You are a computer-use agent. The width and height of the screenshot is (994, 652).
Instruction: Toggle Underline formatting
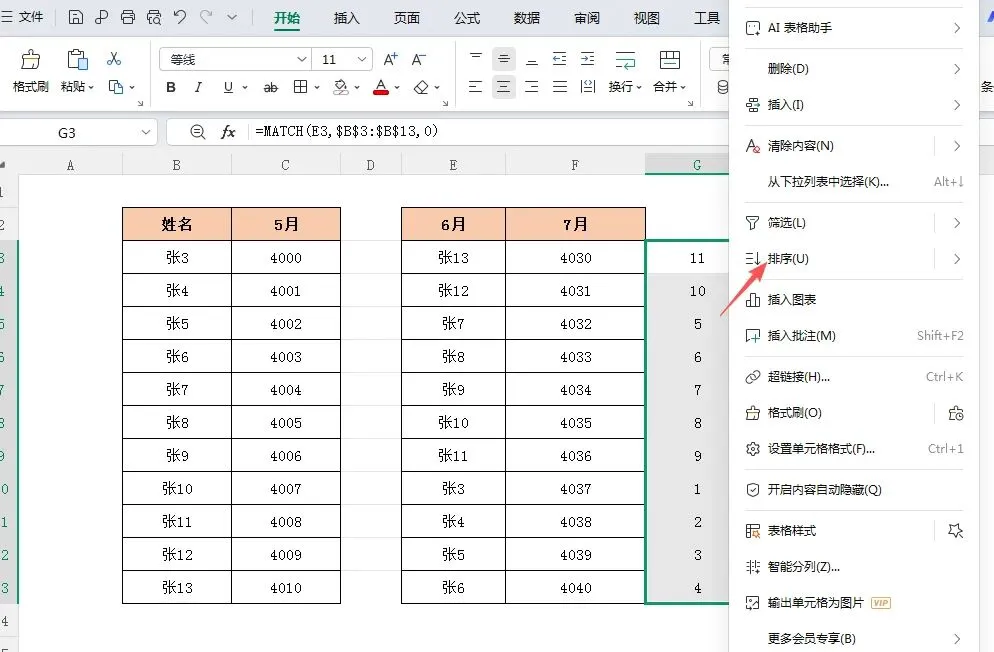click(x=228, y=87)
